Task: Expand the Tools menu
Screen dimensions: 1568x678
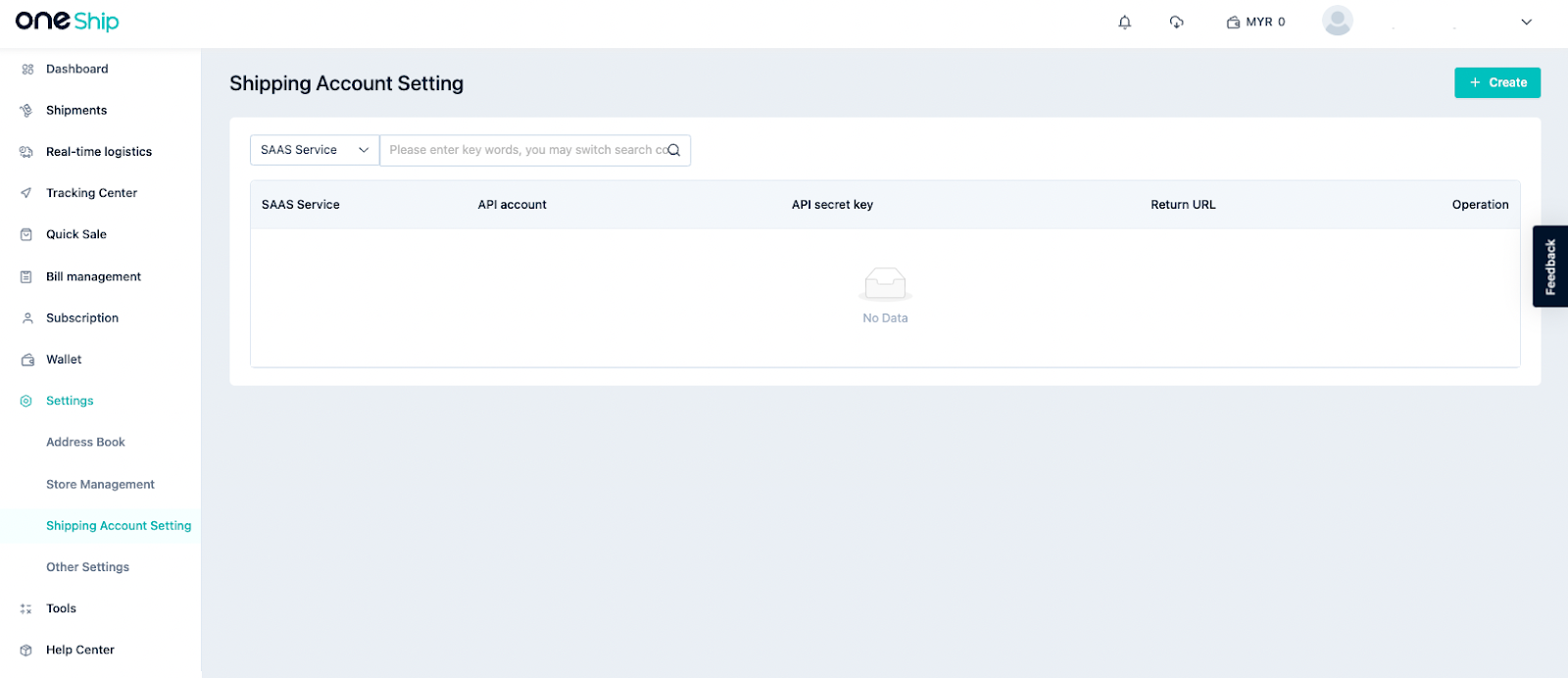Action: 61,608
